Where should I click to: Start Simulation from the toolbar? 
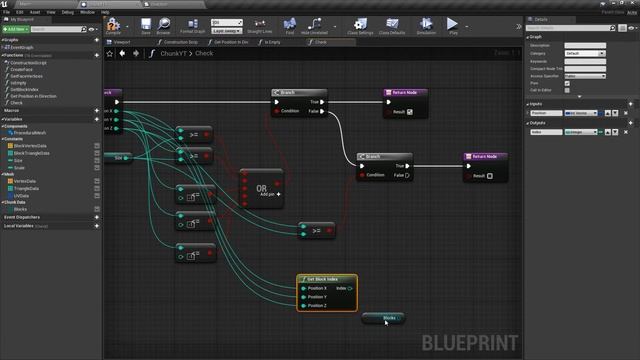coord(426,26)
